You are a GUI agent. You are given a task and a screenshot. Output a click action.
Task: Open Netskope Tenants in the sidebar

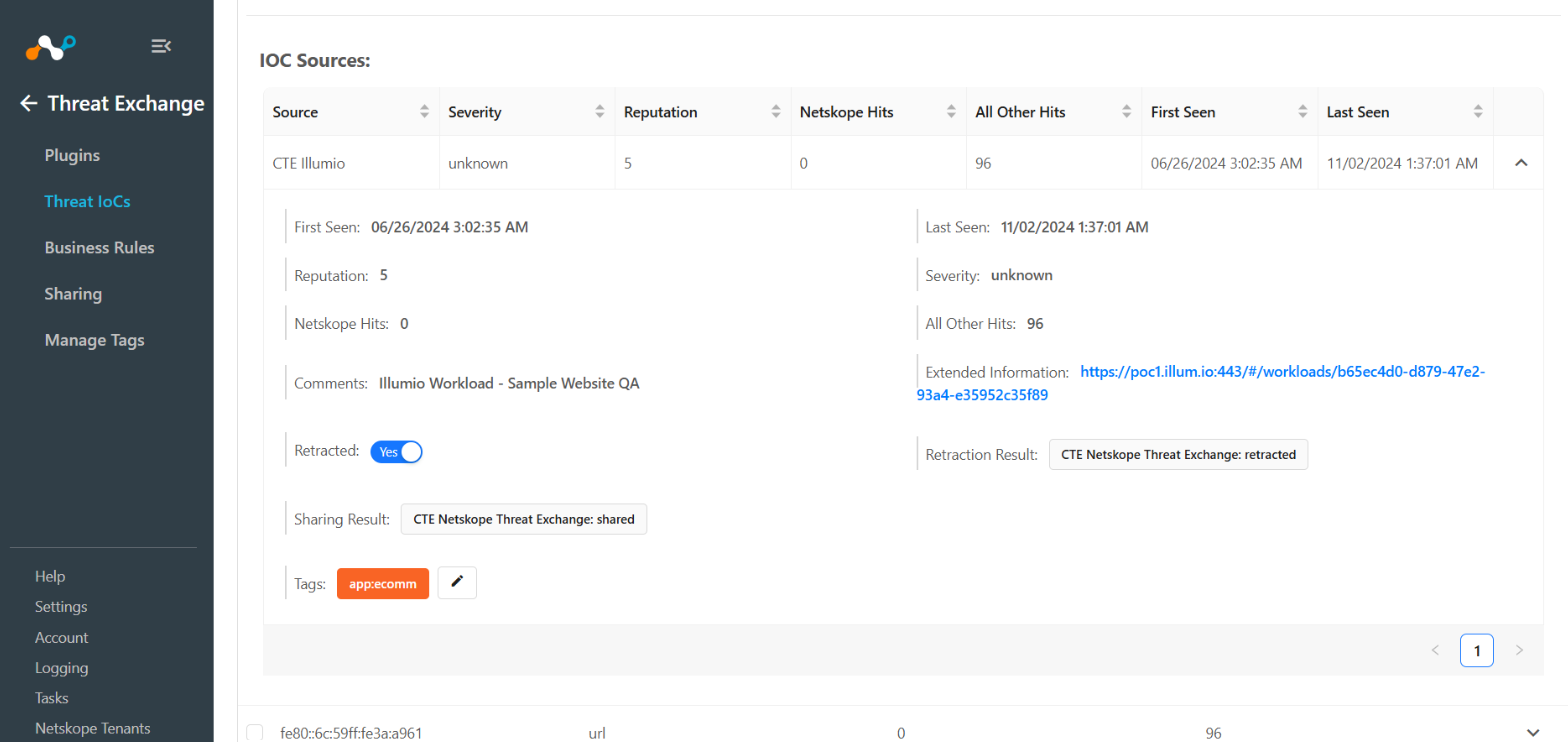pos(92,728)
